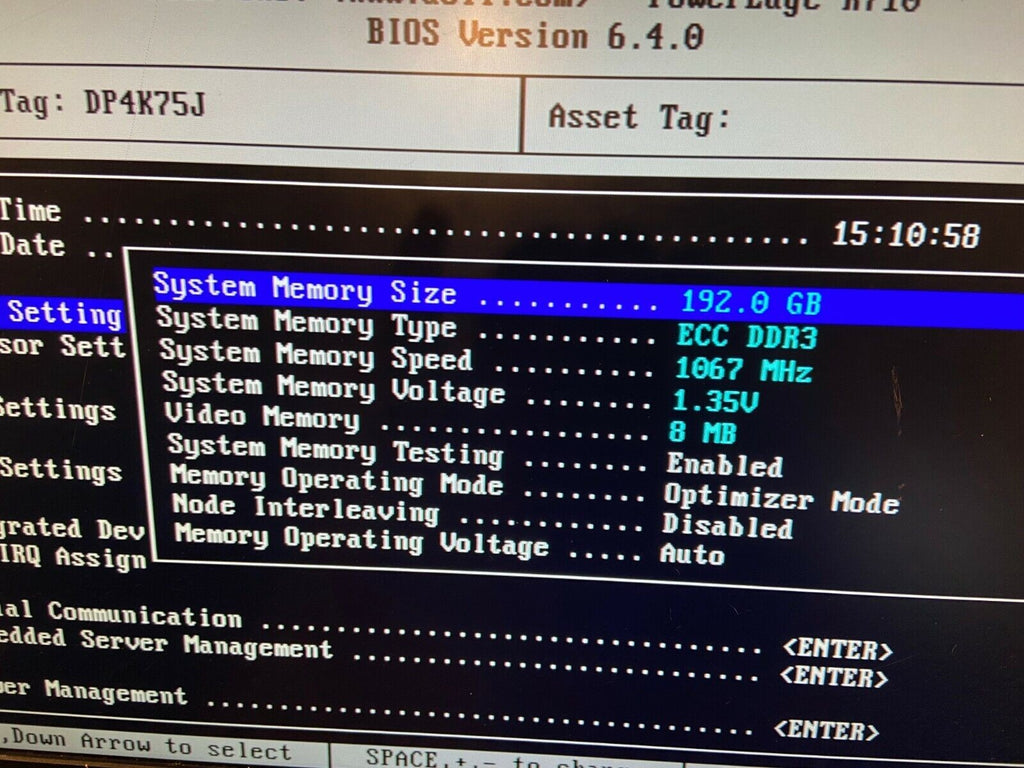Select the Integrated Devices menu entry
The width and height of the screenshot is (1024, 768).
point(72,528)
